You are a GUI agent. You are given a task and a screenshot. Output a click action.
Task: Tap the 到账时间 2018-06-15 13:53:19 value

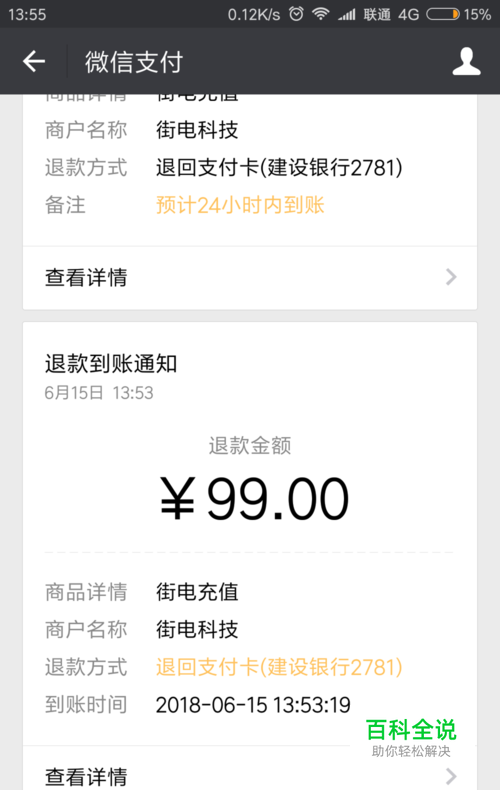pos(253,705)
